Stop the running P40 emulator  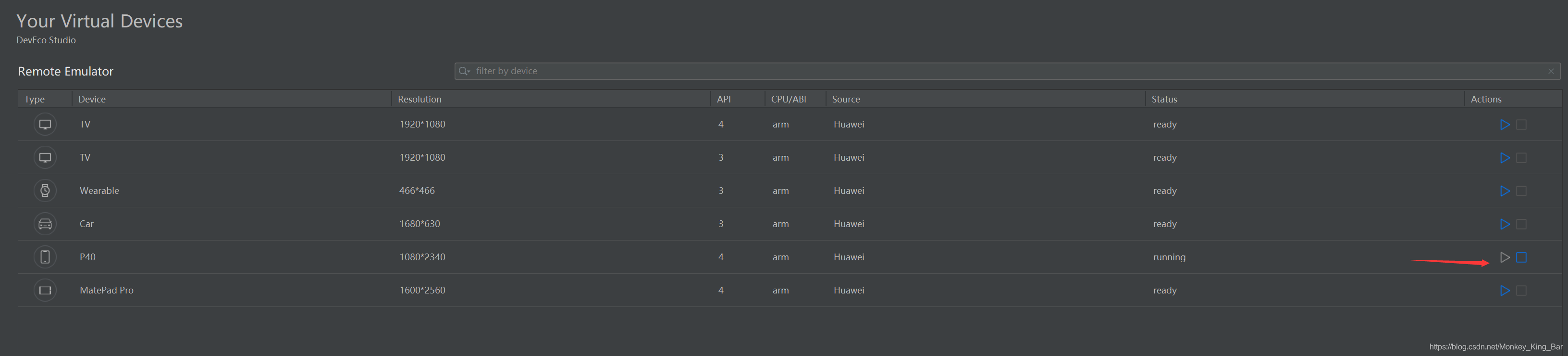click(1521, 257)
